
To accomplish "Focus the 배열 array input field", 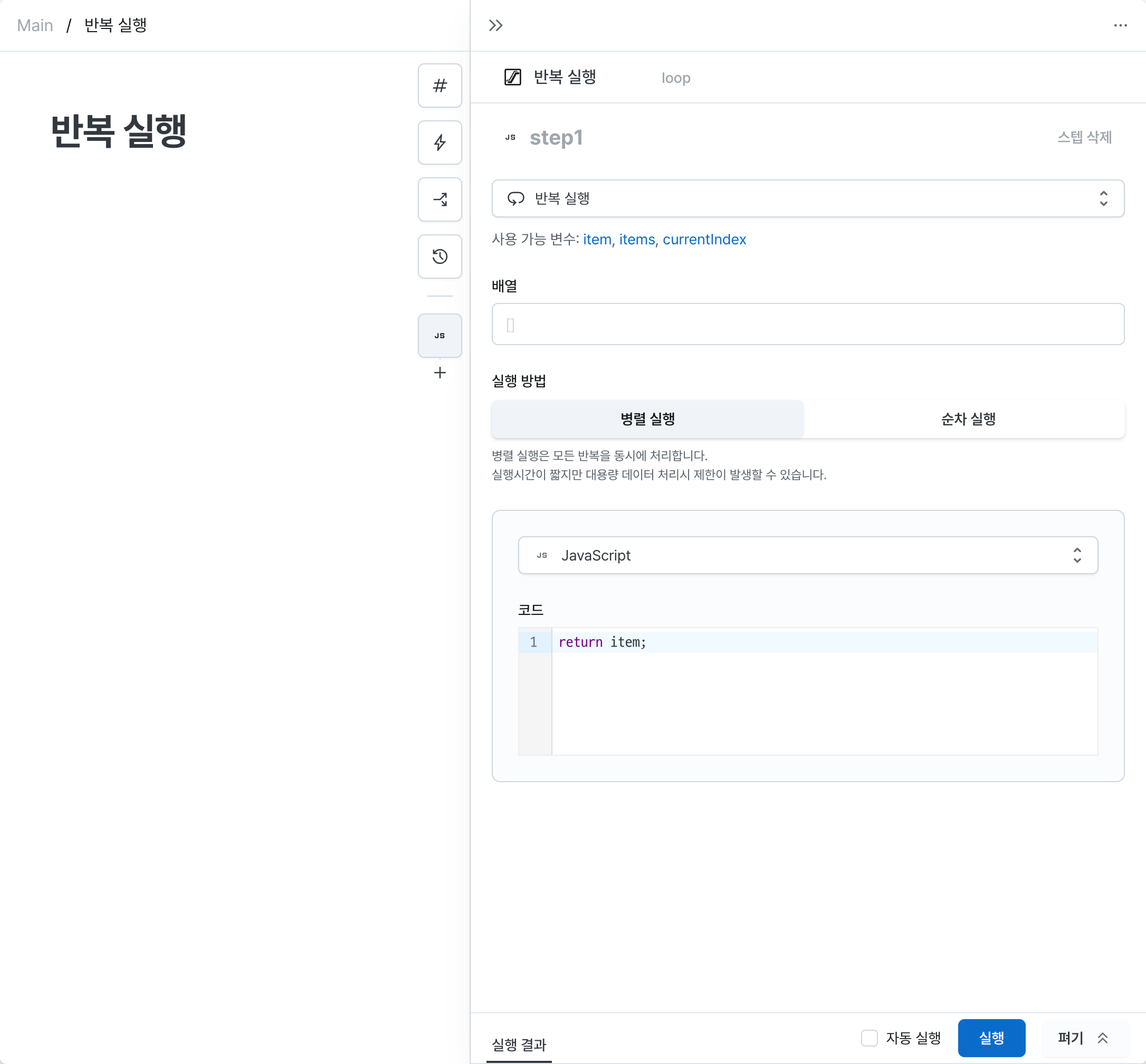I will [x=808, y=324].
